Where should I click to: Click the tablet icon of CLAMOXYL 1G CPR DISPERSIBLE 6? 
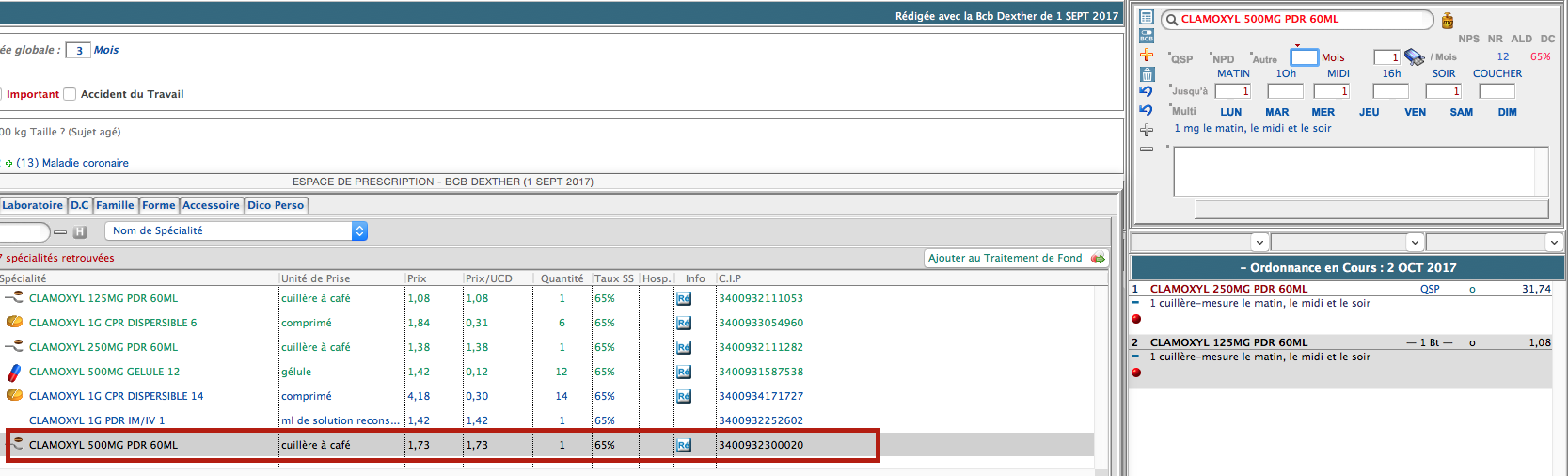tap(14, 322)
